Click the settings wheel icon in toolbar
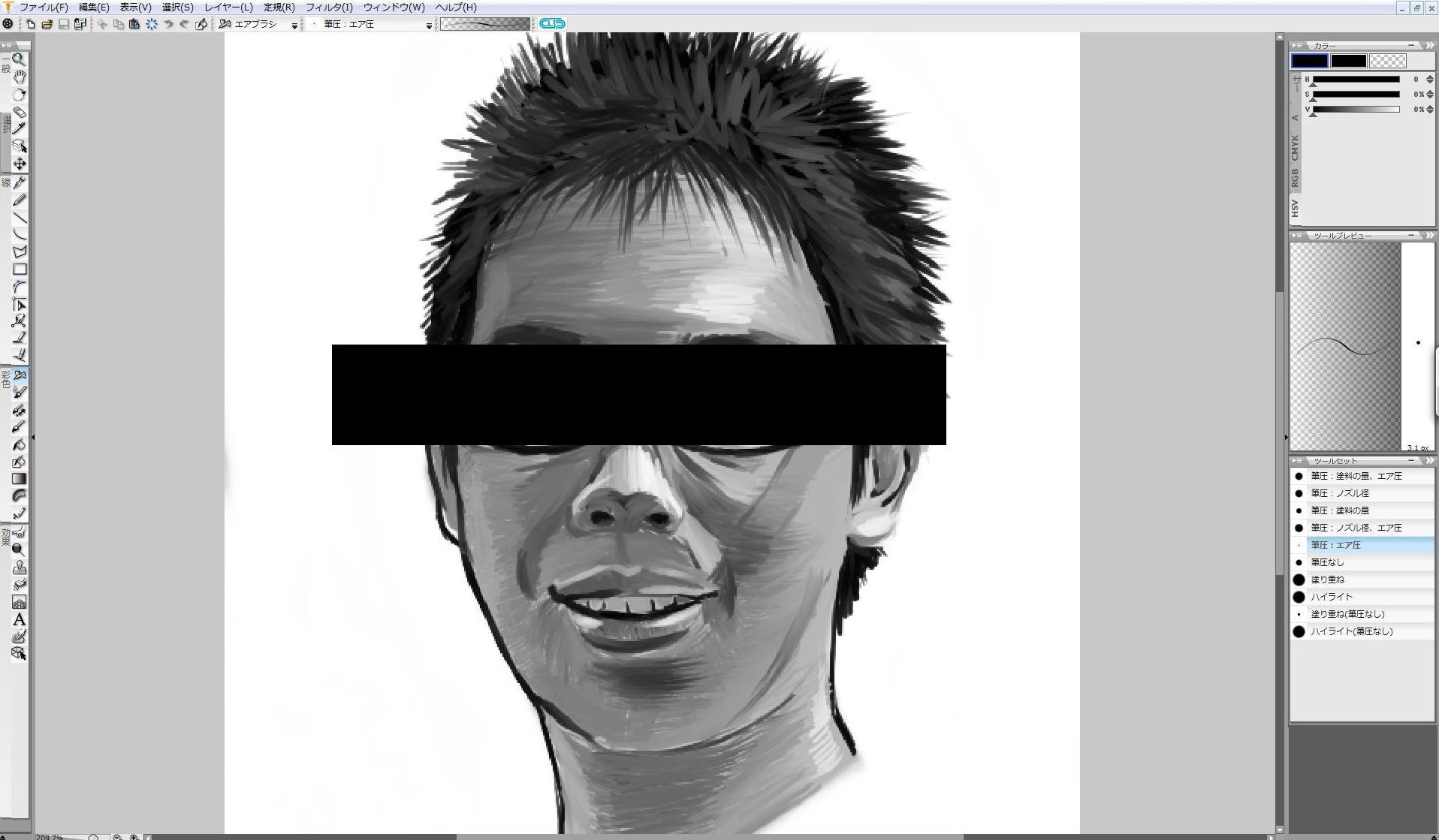Screen dimensions: 1439x840 point(8,24)
